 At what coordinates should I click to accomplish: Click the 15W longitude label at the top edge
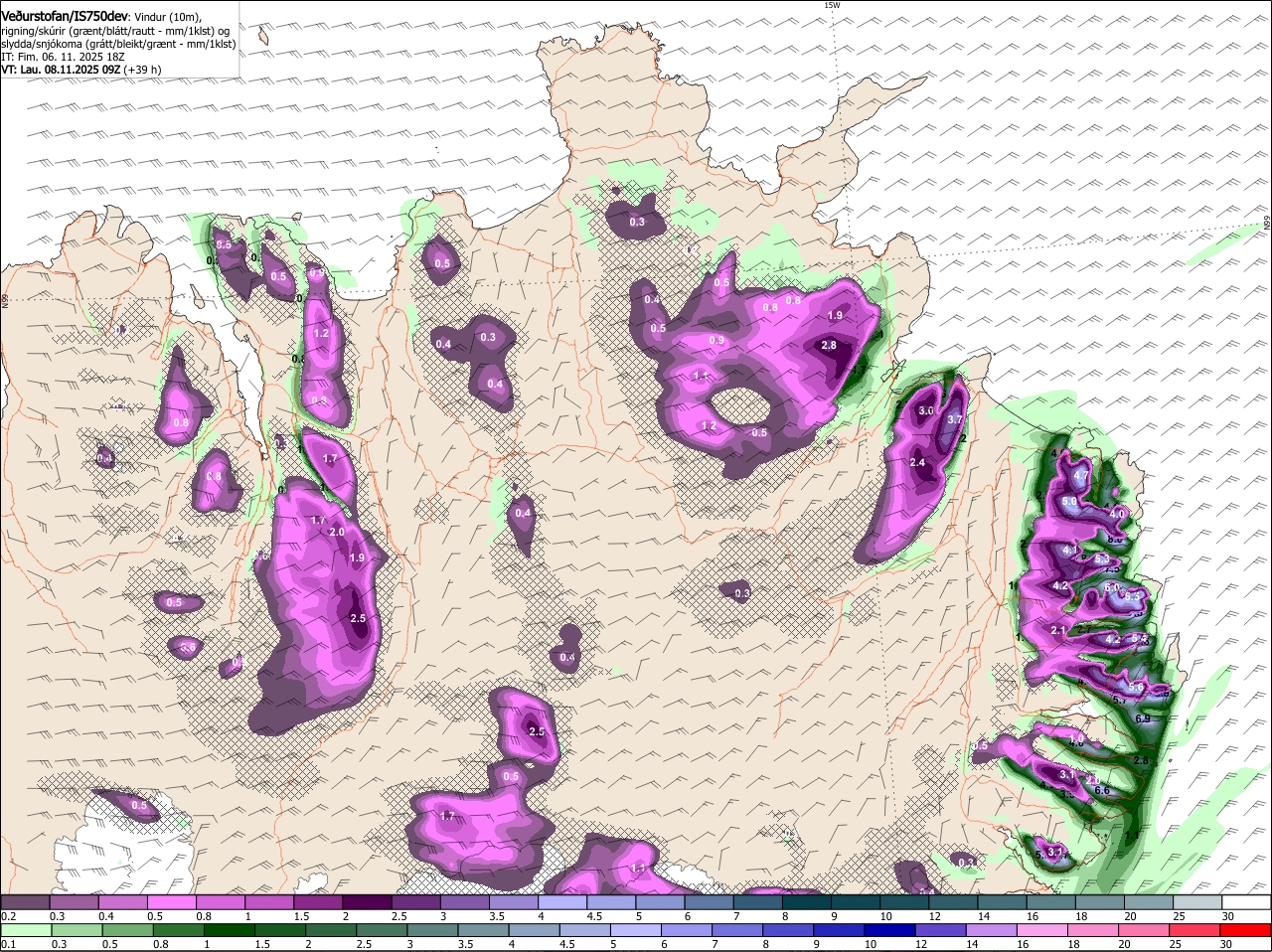832,5
